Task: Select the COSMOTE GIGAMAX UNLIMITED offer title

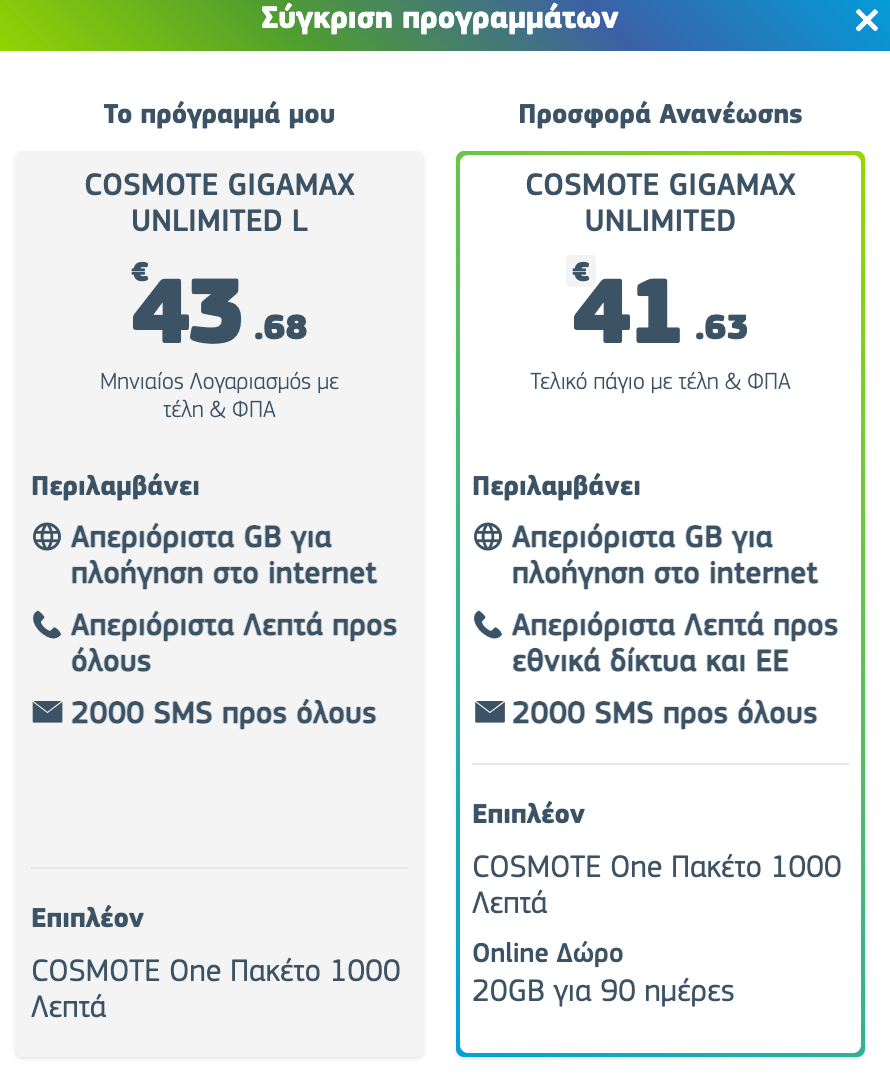Action: click(660, 203)
